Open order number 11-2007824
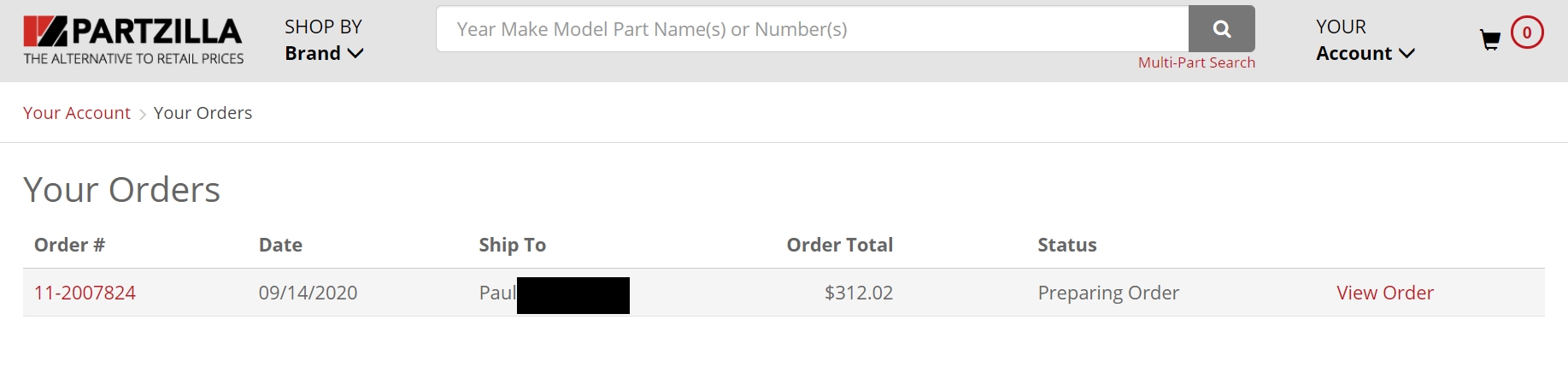This screenshot has width=1568, height=391. (85, 293)
